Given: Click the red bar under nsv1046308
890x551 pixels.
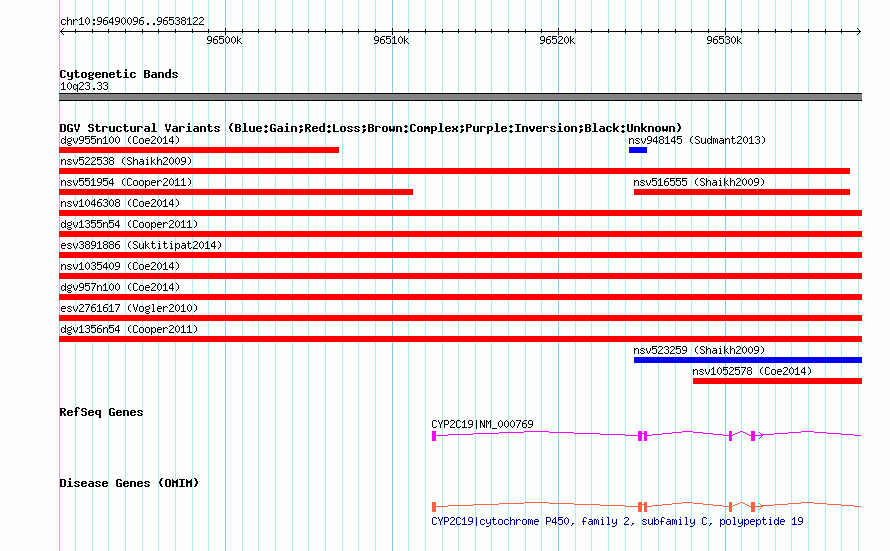Looking at the screenshot, I should (460, 213).
